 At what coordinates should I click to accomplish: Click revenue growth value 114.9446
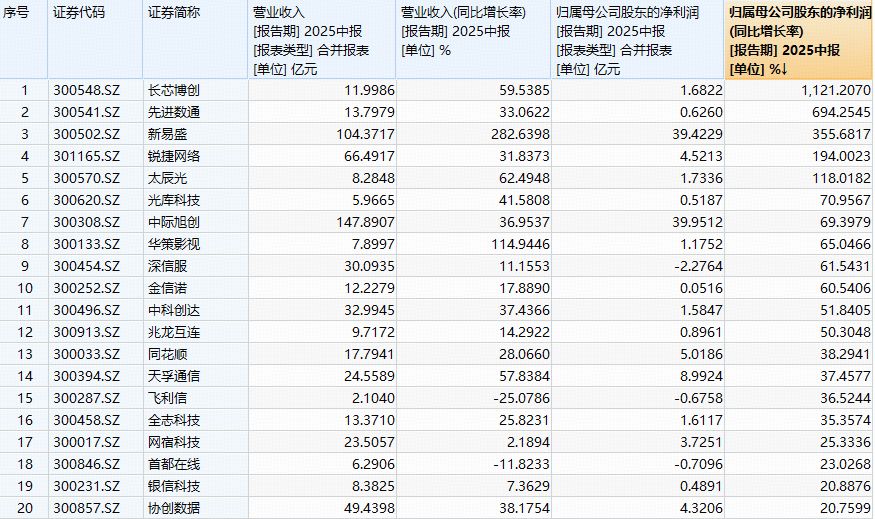521,244
